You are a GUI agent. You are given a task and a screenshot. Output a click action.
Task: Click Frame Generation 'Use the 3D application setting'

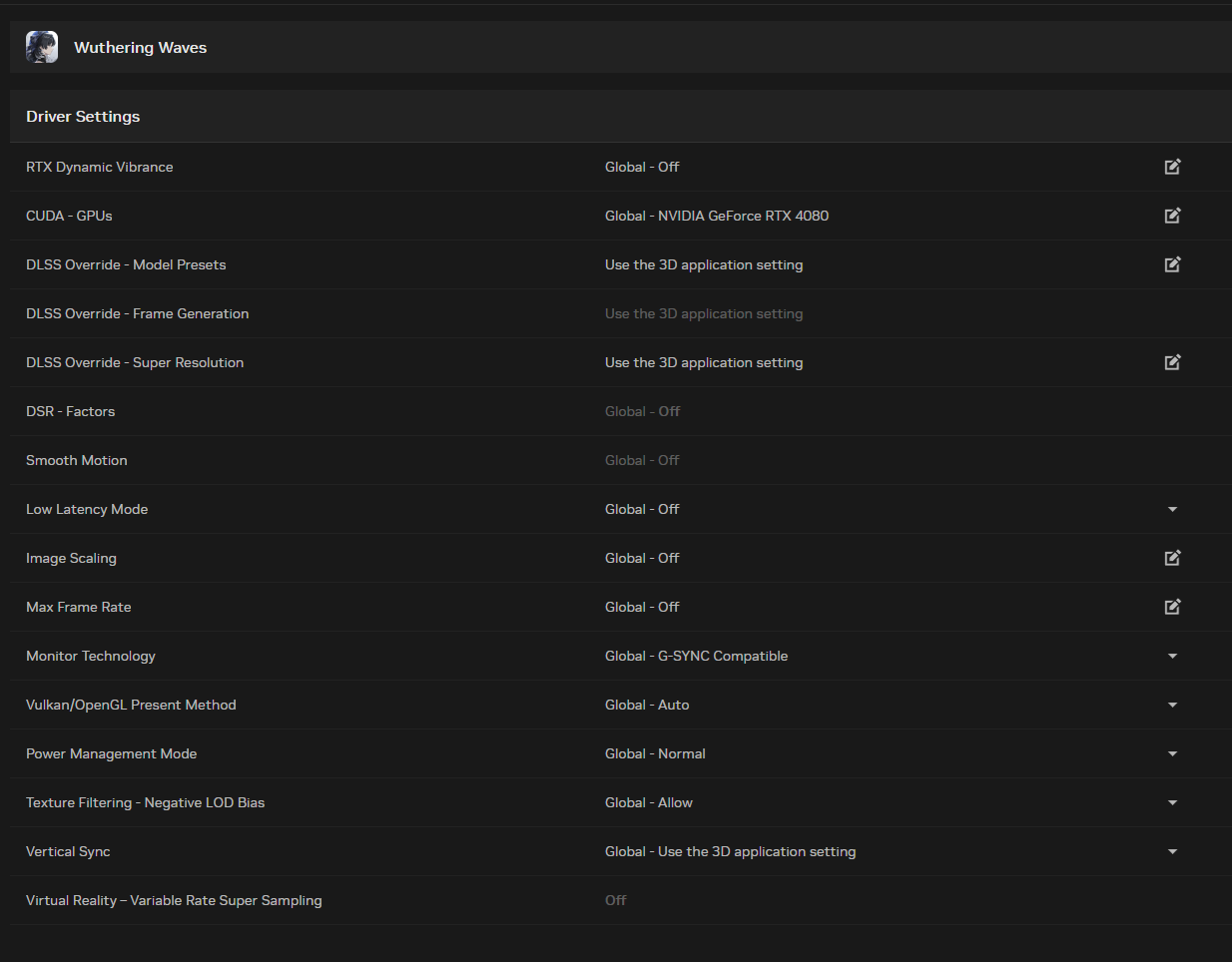point(704,313)
